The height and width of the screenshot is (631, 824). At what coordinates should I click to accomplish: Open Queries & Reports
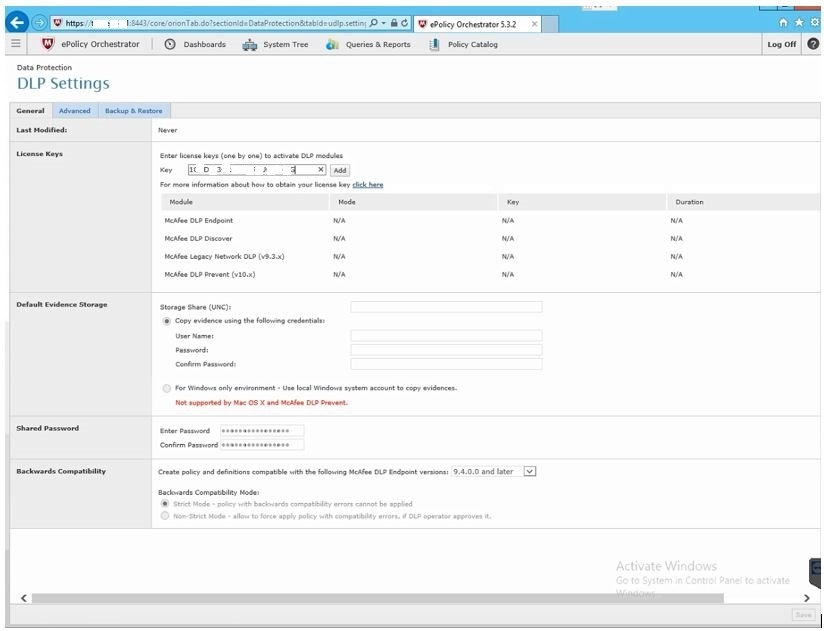tap(368, 44)
